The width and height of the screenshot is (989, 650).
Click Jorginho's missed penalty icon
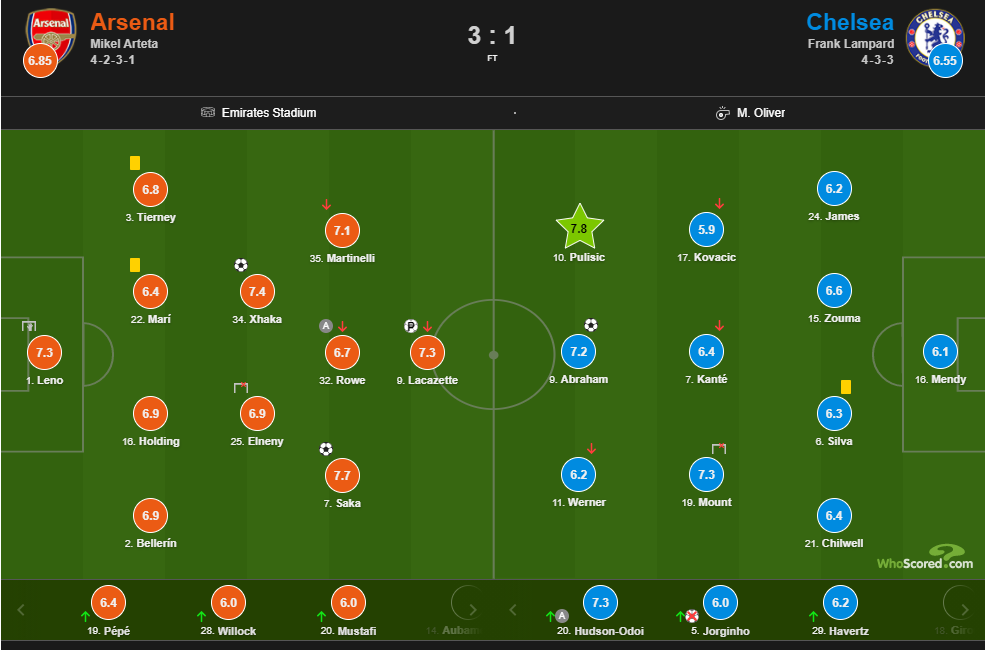[x=693, y=616]
